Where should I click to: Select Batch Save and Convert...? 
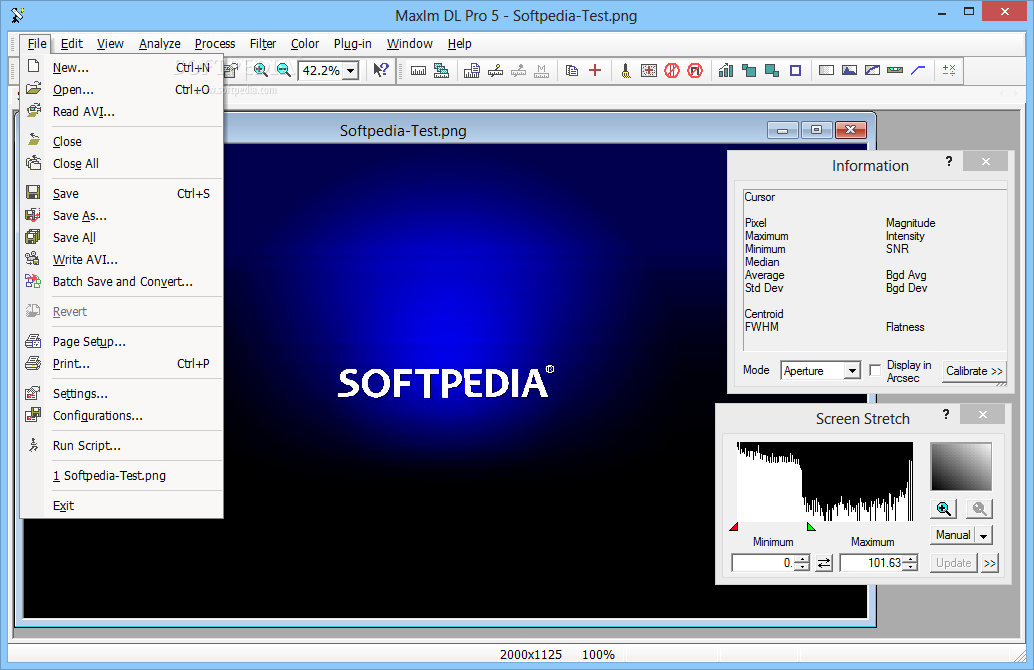click(122, 282)
